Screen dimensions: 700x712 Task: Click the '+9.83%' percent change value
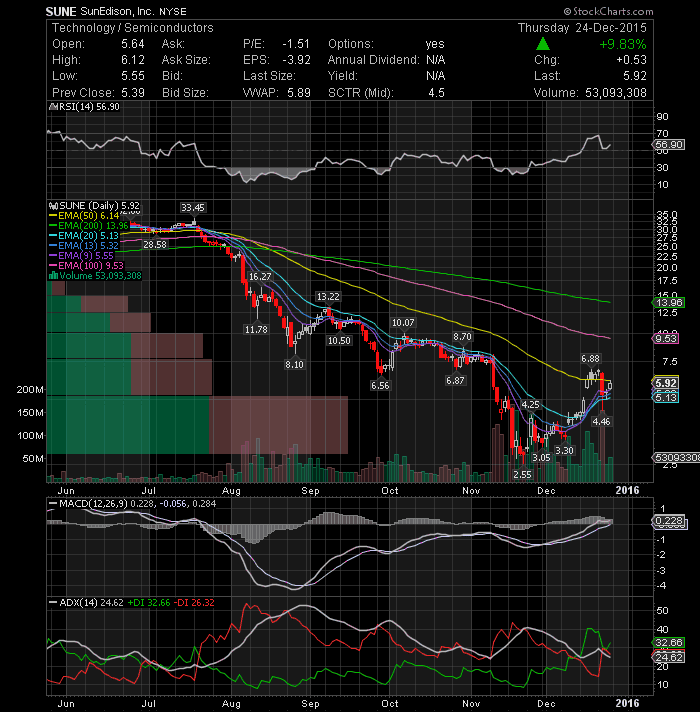(622, 44)
